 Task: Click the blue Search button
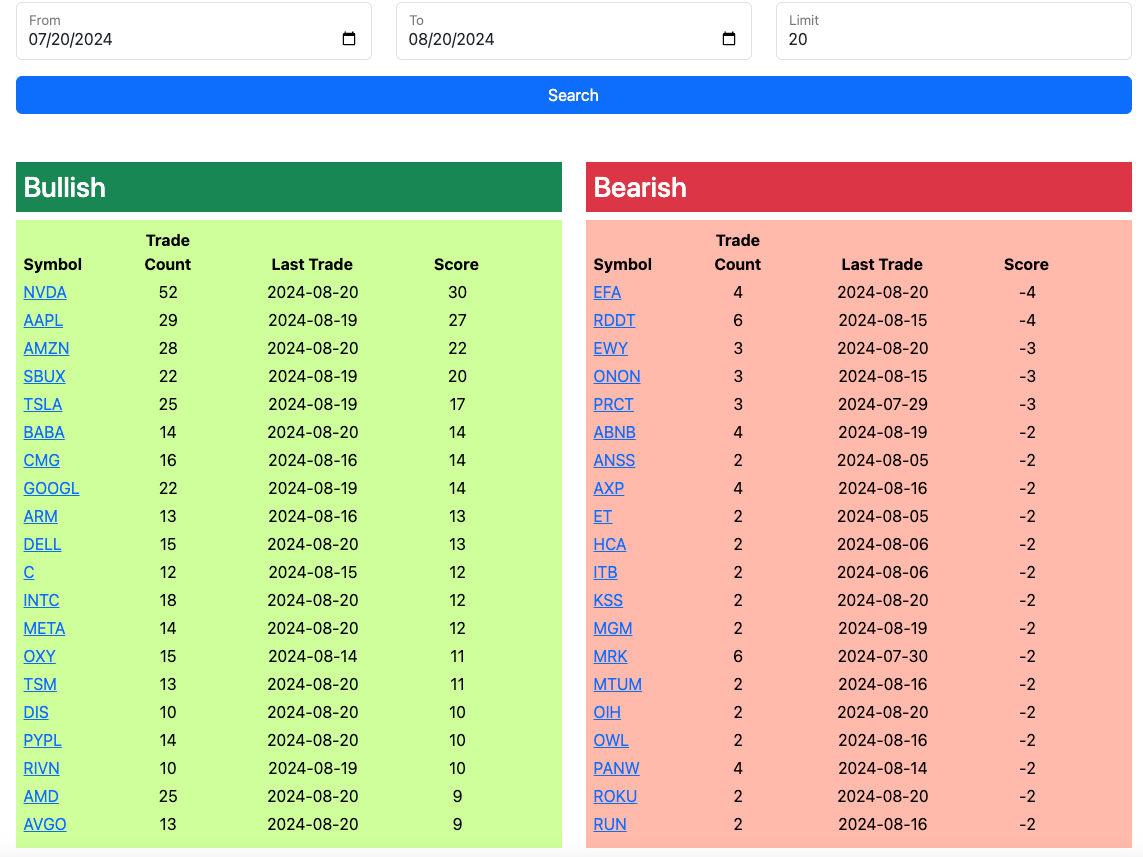(574, 95)
